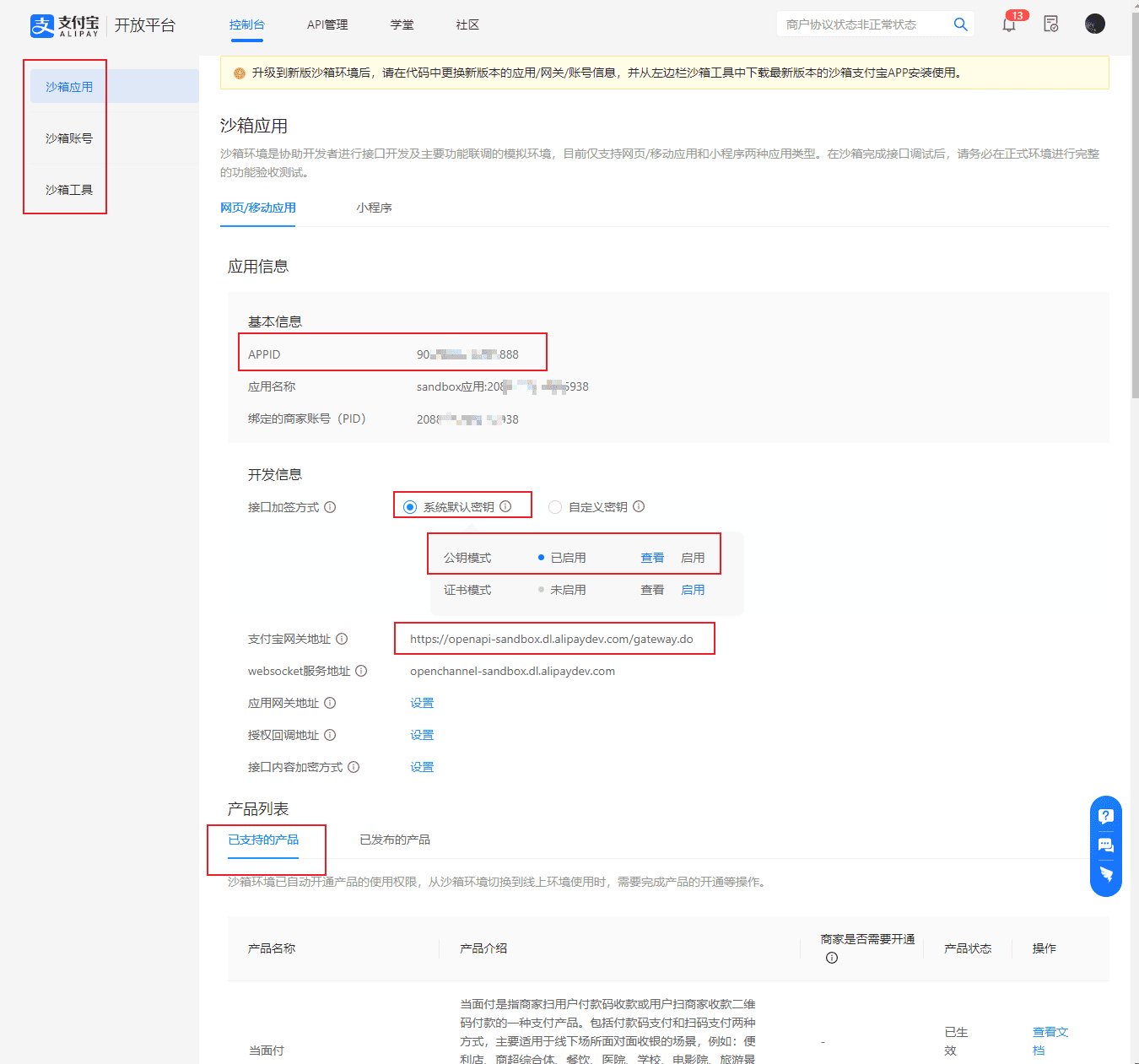Click 启用 in 公钥模式 row
Screen dimensions: 1139x1064
tap(693, 558)
